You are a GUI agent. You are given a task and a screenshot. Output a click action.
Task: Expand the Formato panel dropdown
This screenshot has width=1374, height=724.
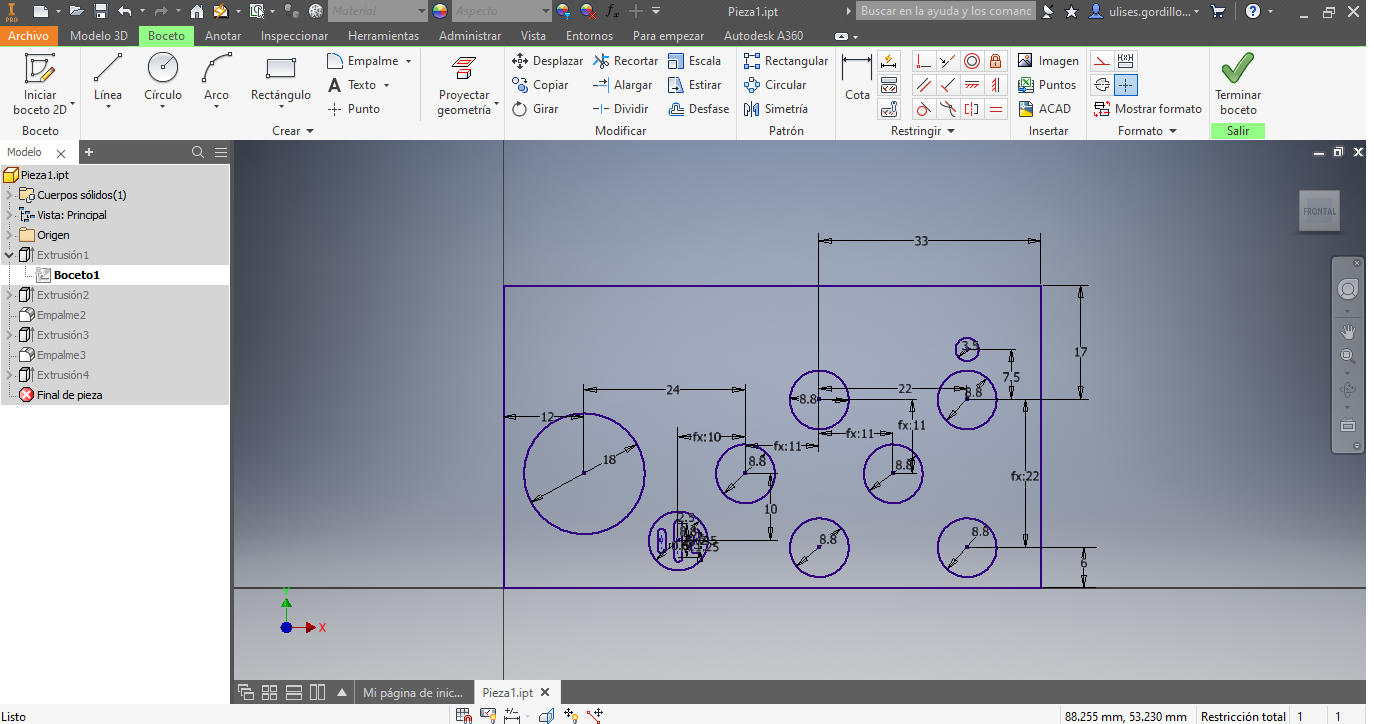[x=1147, y=131]
